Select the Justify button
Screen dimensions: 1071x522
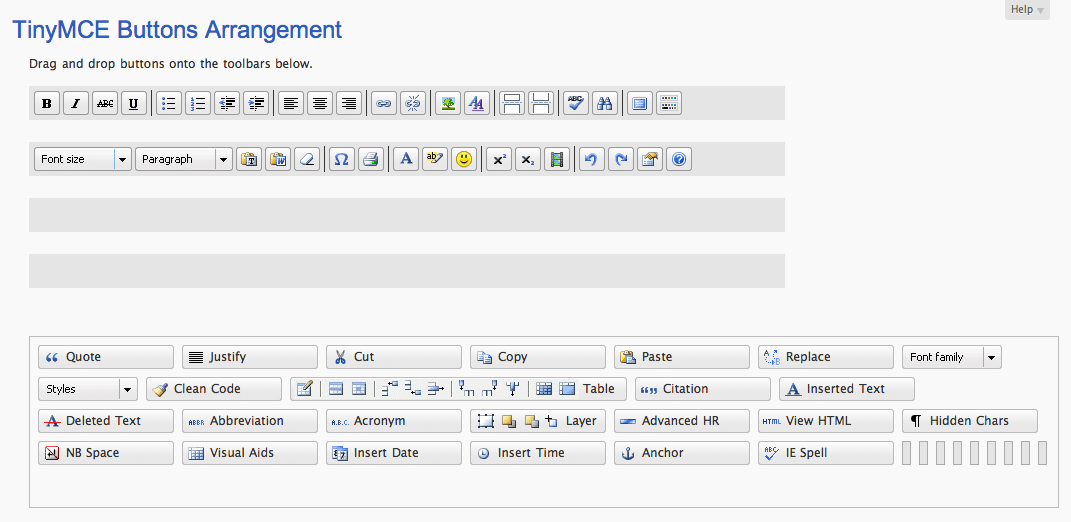[x=250, y=357]
